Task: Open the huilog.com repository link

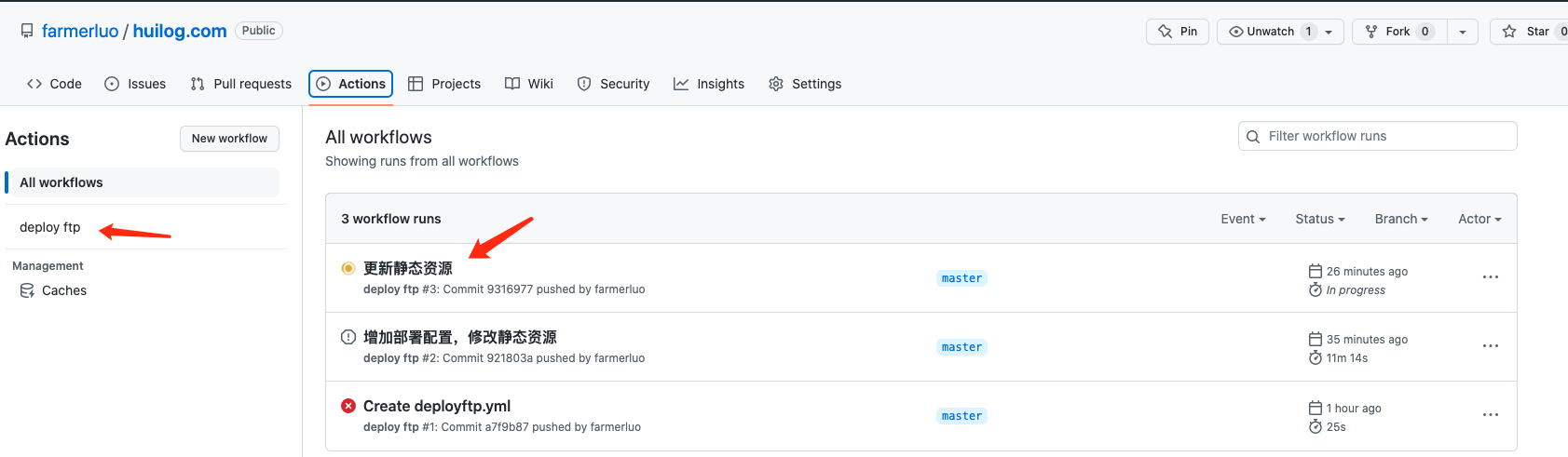Action: pos(180,31)
